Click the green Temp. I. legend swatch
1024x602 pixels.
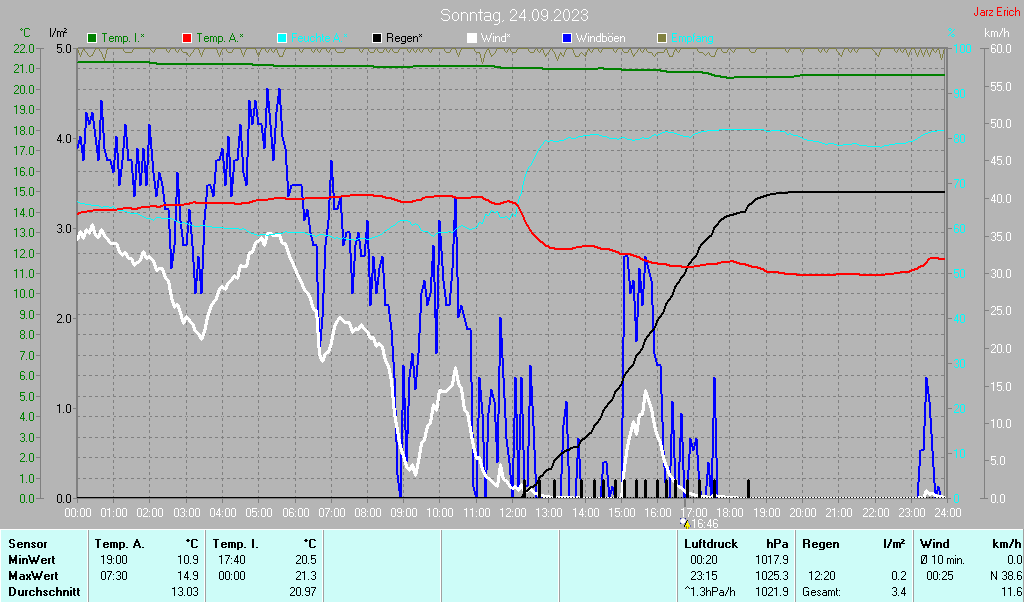tap(92, 38)
